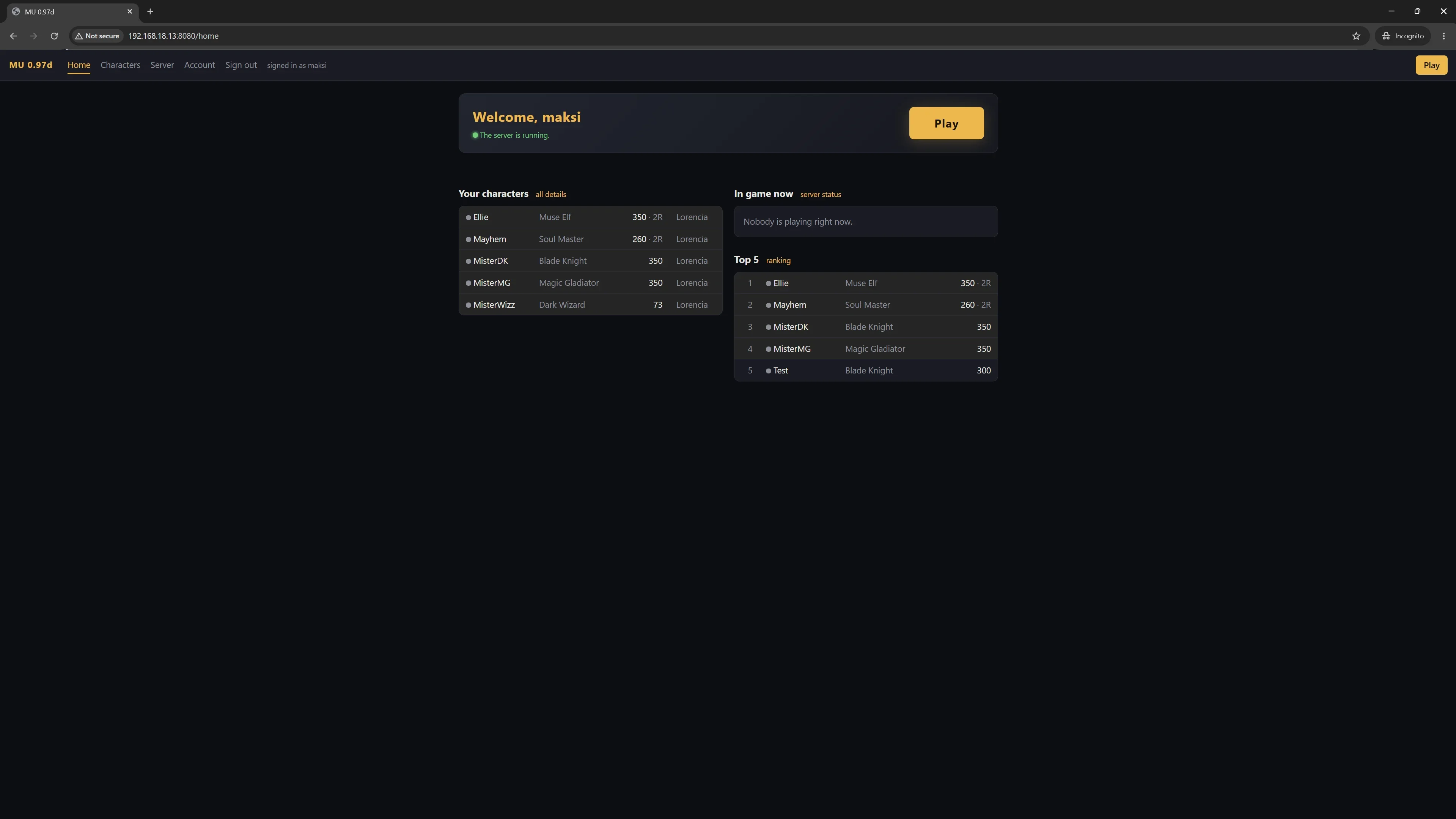Go back using the browser back arrow
Image resolution: width=1456 pixels, height=819 pixels.
coord(13,36)
